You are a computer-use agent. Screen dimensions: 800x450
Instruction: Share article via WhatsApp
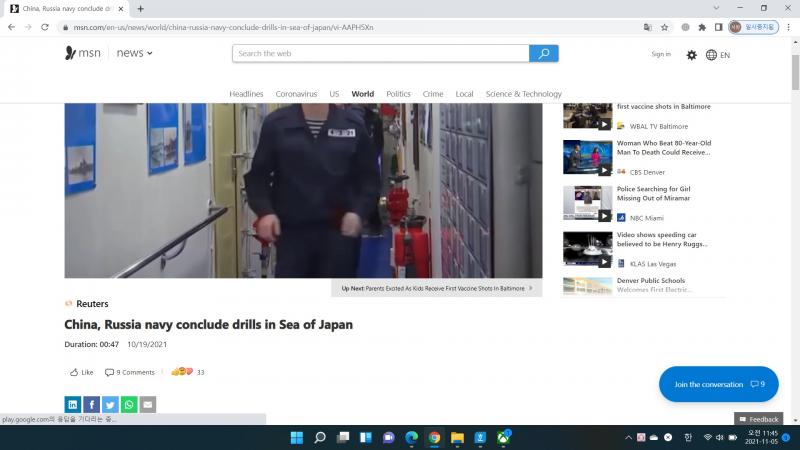(x=129, y=404)
